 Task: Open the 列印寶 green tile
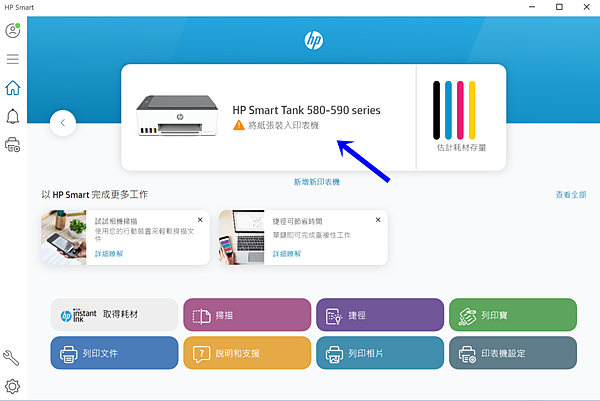click(513, 315)
